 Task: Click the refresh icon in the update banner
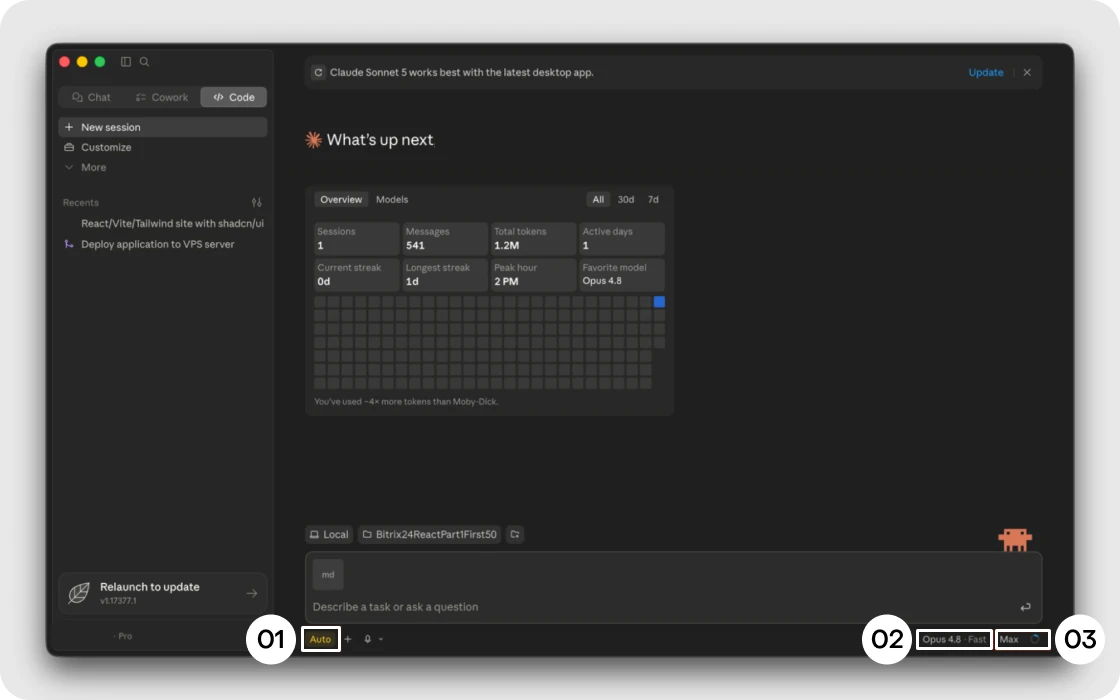(319, 72)
